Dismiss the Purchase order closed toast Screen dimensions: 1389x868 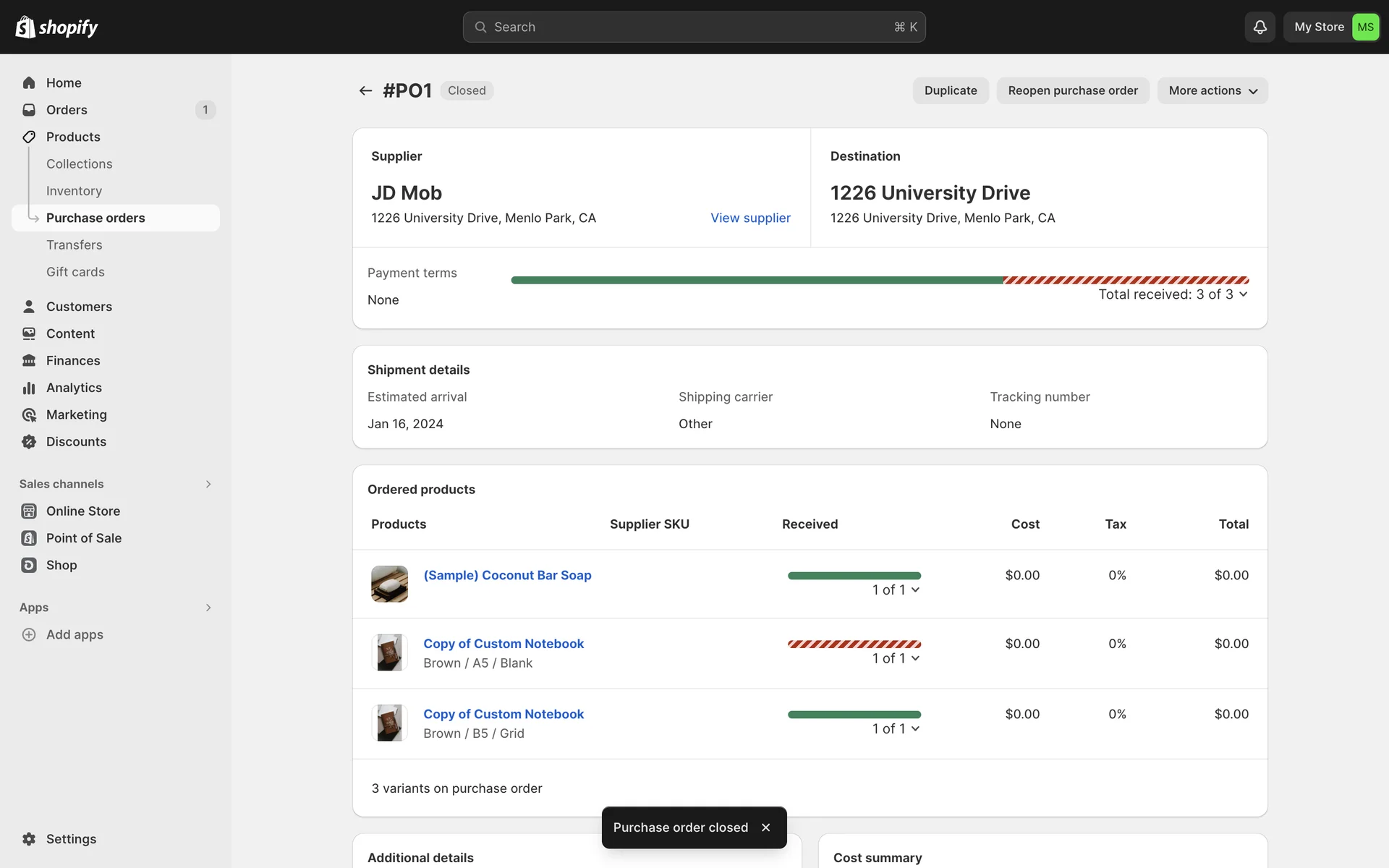(x=765, y=827)
